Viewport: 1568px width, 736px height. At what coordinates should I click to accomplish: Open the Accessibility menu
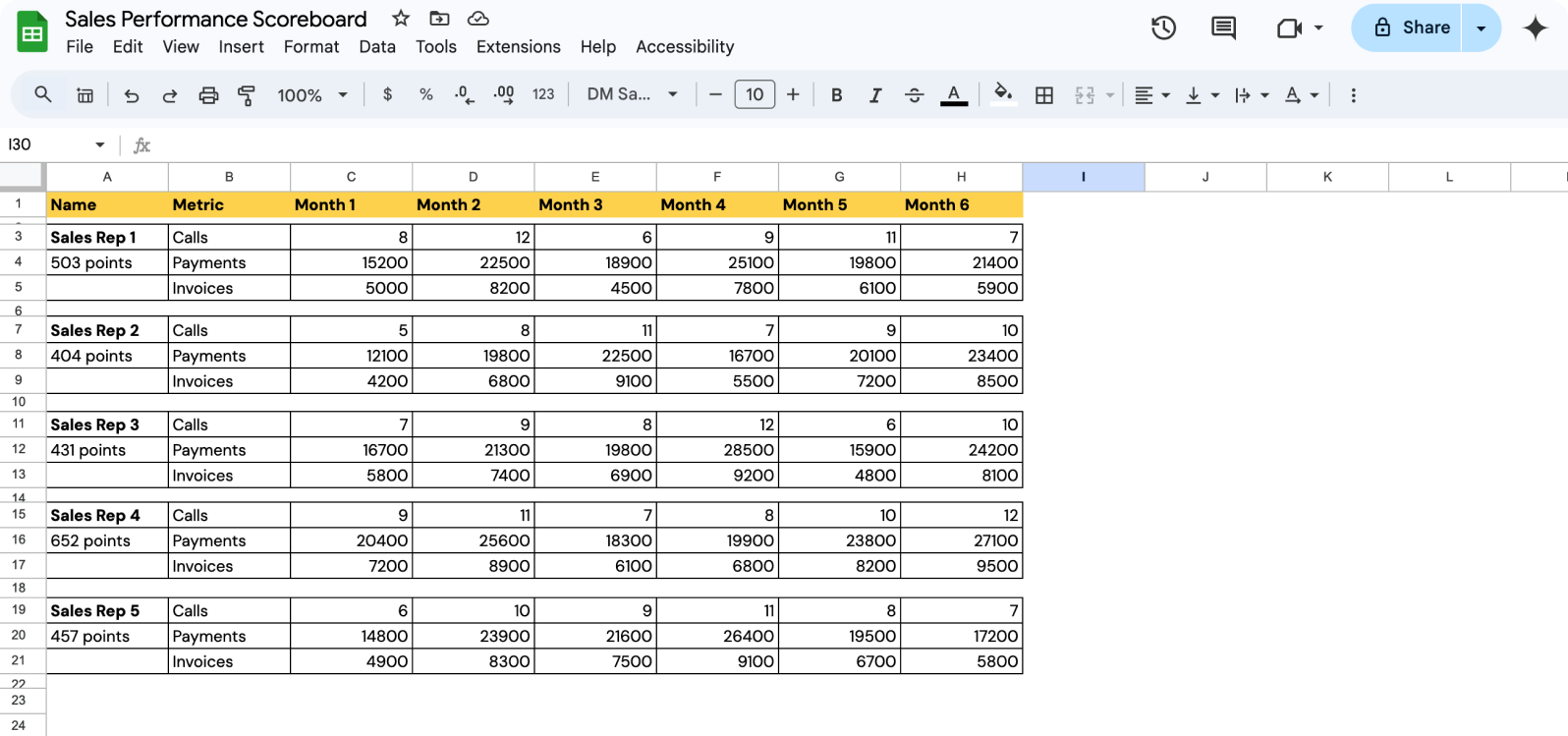685,46
